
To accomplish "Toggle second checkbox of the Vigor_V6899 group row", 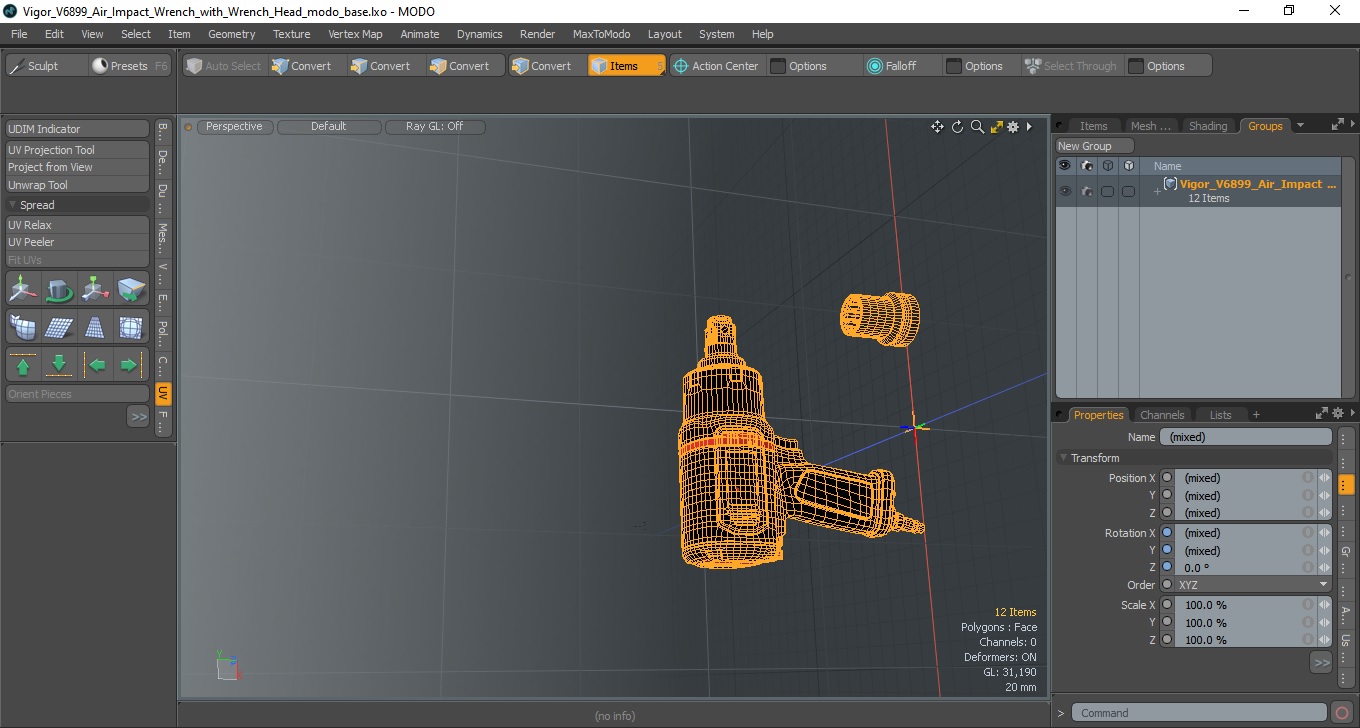I will pyautogui.click(x=1128, y=191).
